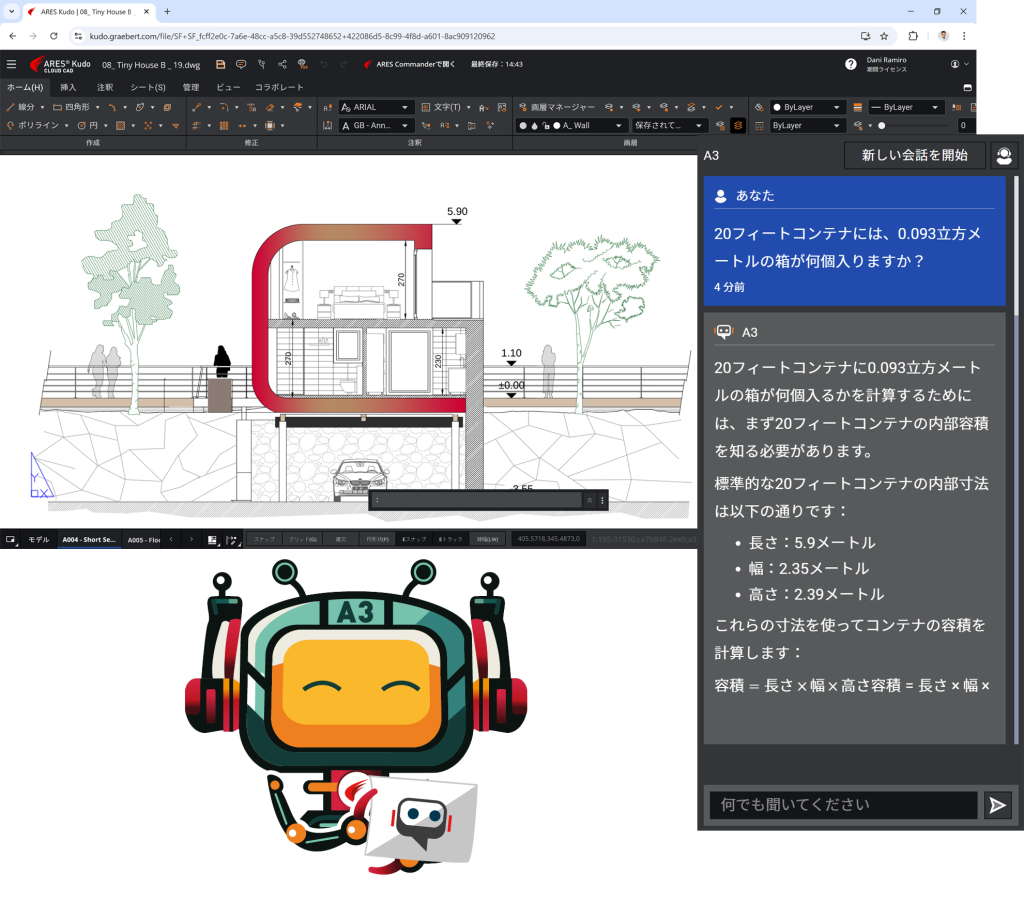Switch to the 挿入 ribbon tab
Image resolution: width=1024 pixels, height=902 pixels.
coord(67,87)
